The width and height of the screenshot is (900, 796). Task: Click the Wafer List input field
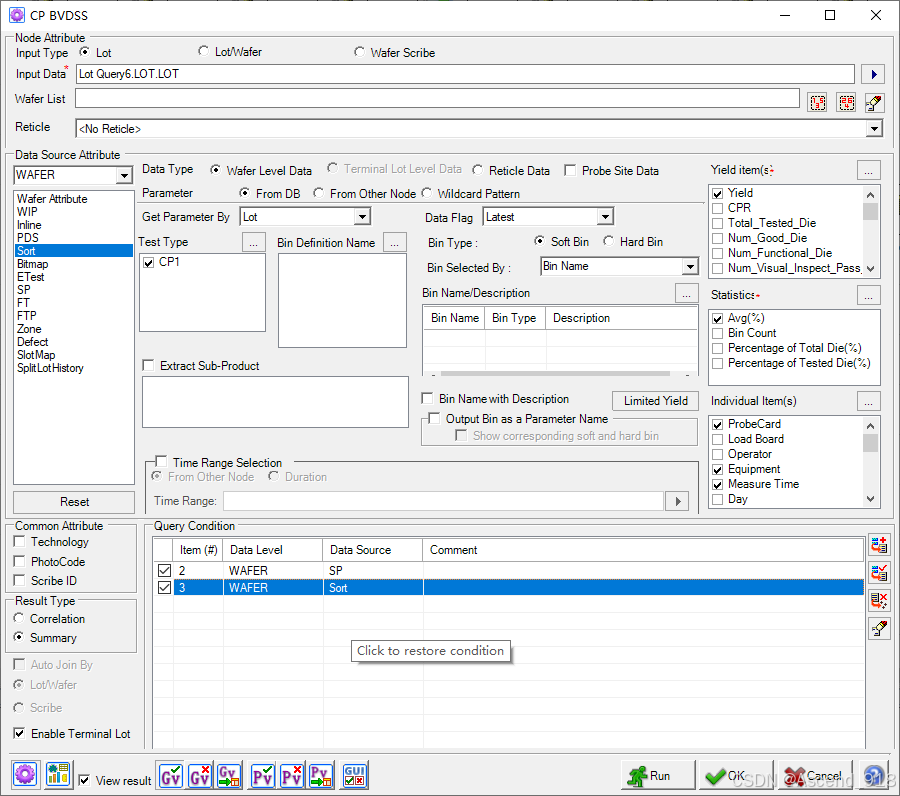[437, 99]
